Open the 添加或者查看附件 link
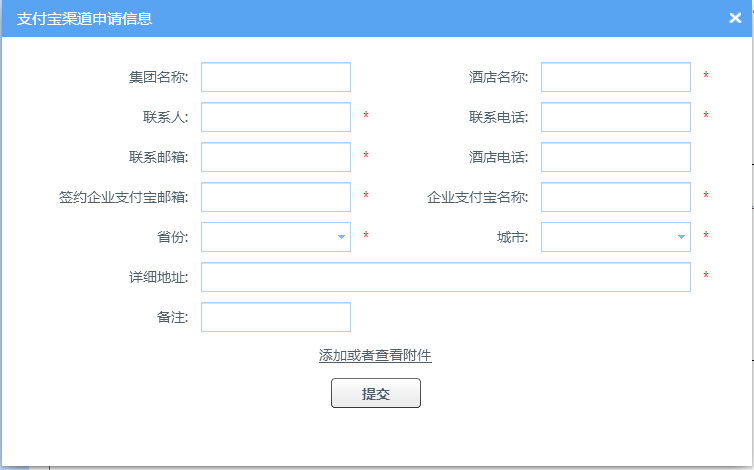Viewport: 754px width, 470px height. click(375, 355)
